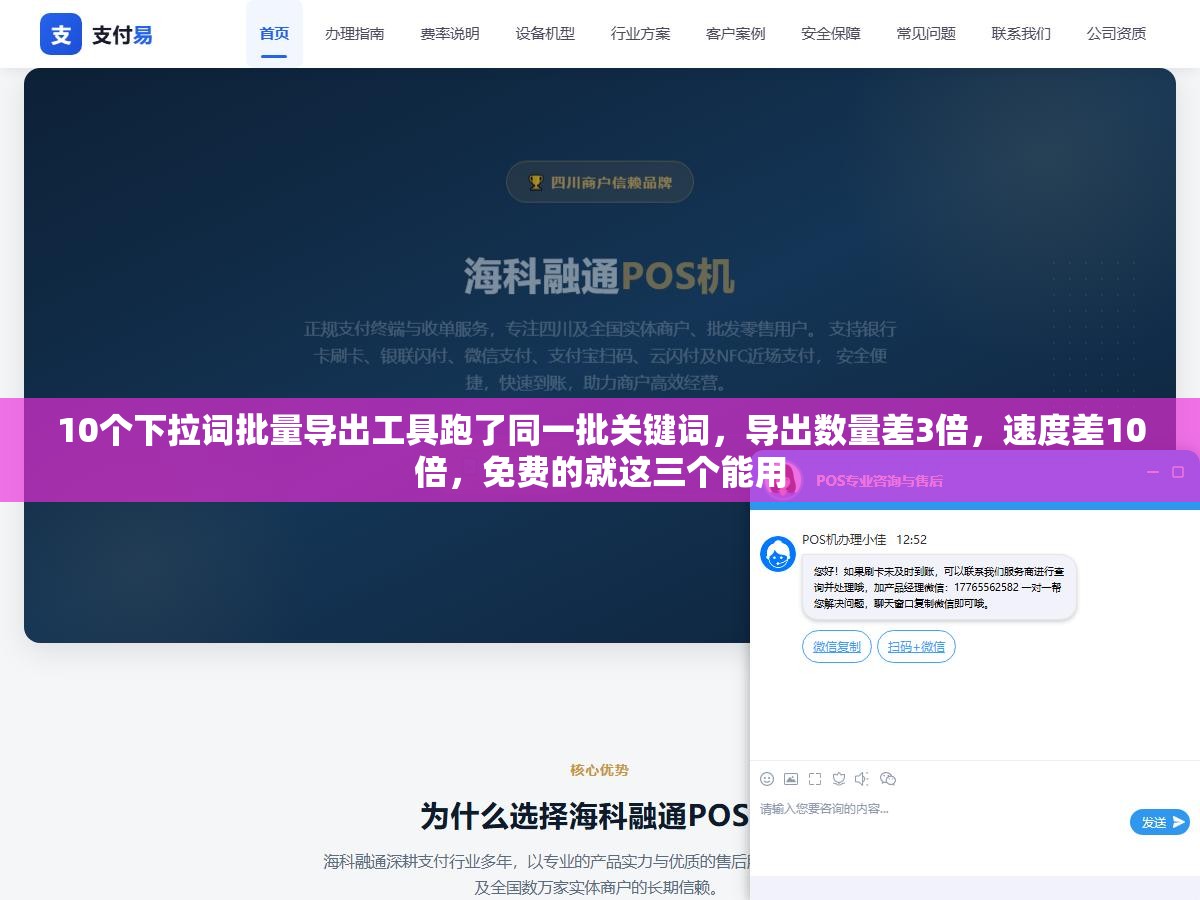Open the emoji picker in chat
Screen dimensions: 1200x900
point(767,779)
